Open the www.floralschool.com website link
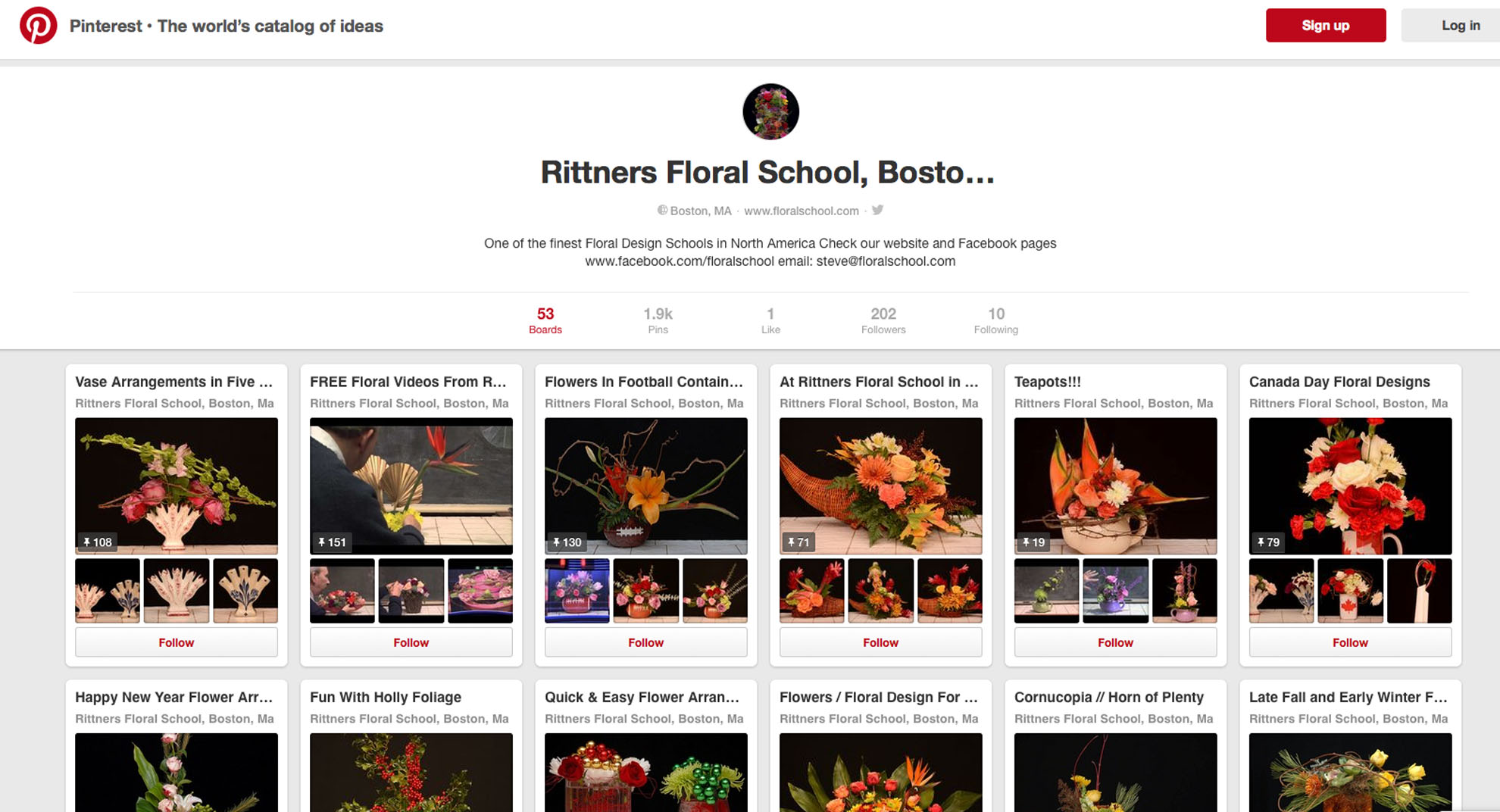 [x=801, y=211]
